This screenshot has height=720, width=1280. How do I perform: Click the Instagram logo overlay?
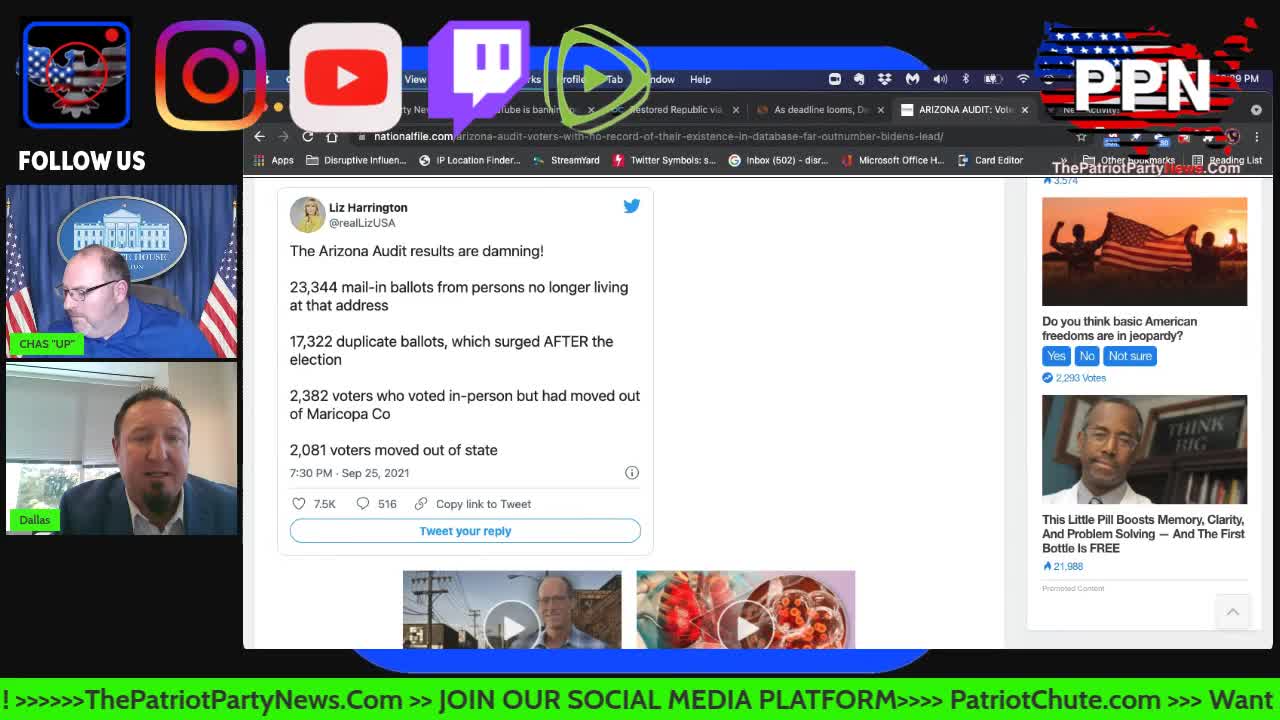pyautogui.click(x=210, y=76)
